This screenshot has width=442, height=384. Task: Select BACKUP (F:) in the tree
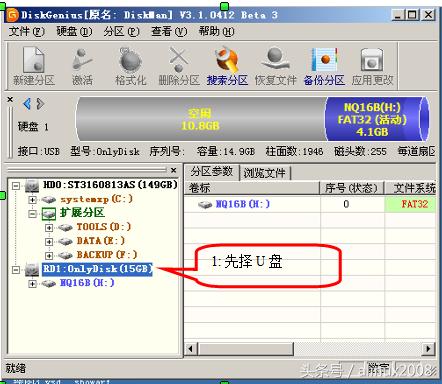(x=107, y=255)
